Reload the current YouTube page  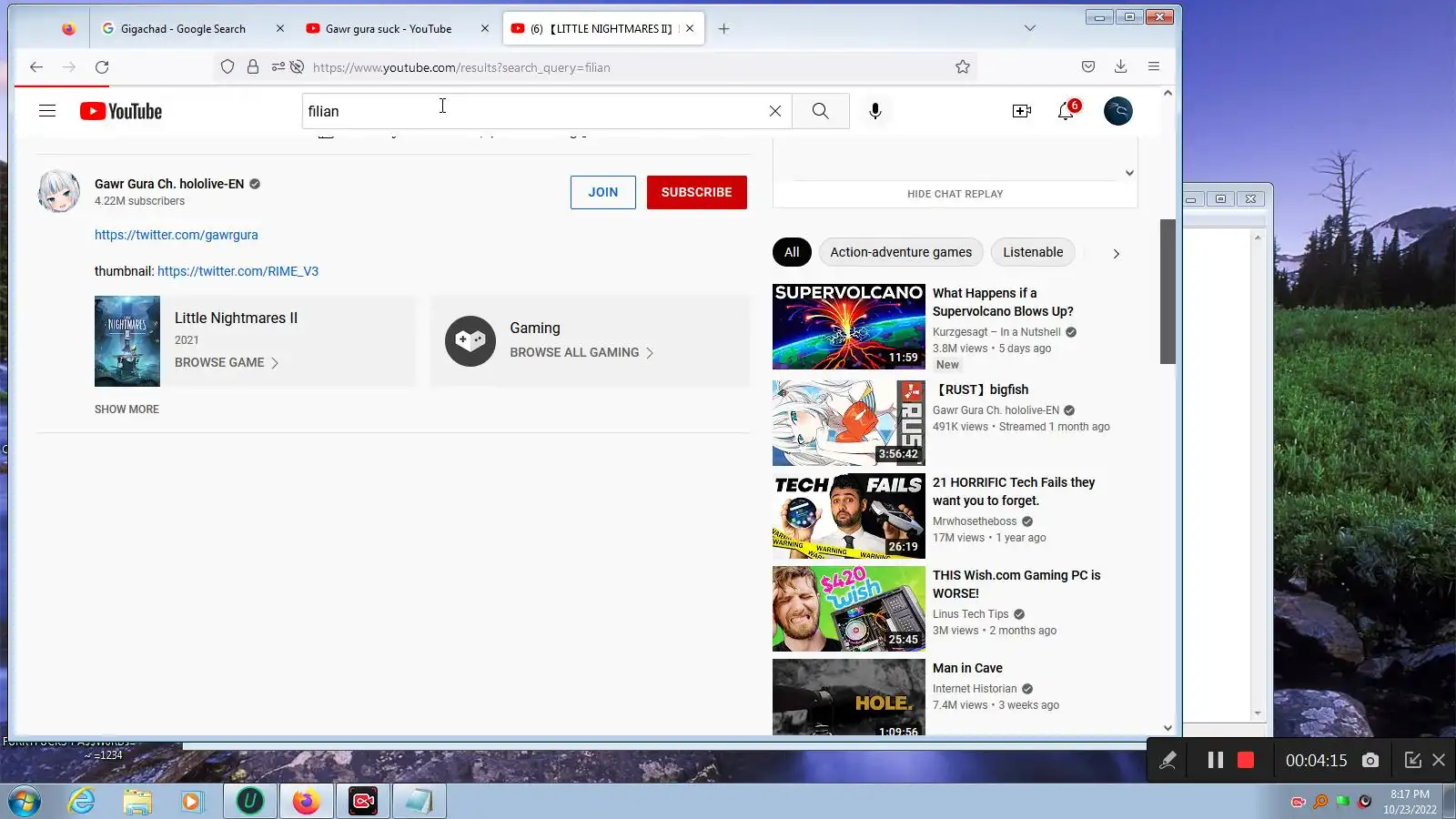[102, 66]
